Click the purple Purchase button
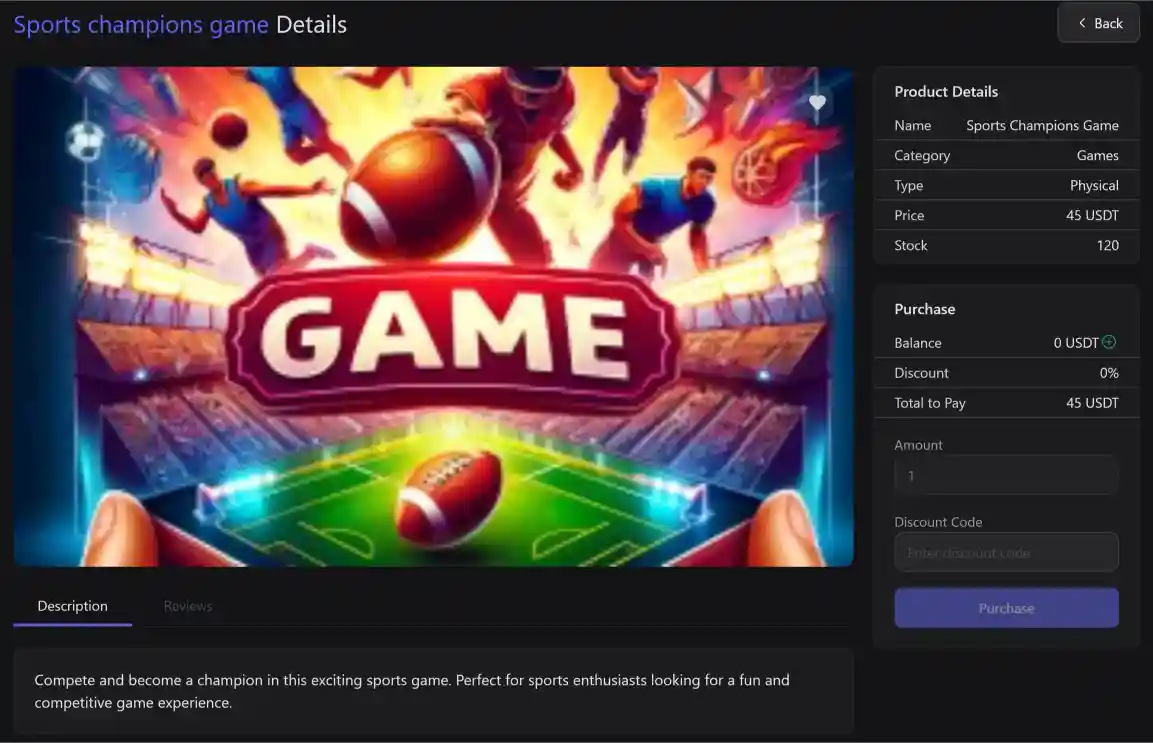1153x743 pixels. point(1006,608)
